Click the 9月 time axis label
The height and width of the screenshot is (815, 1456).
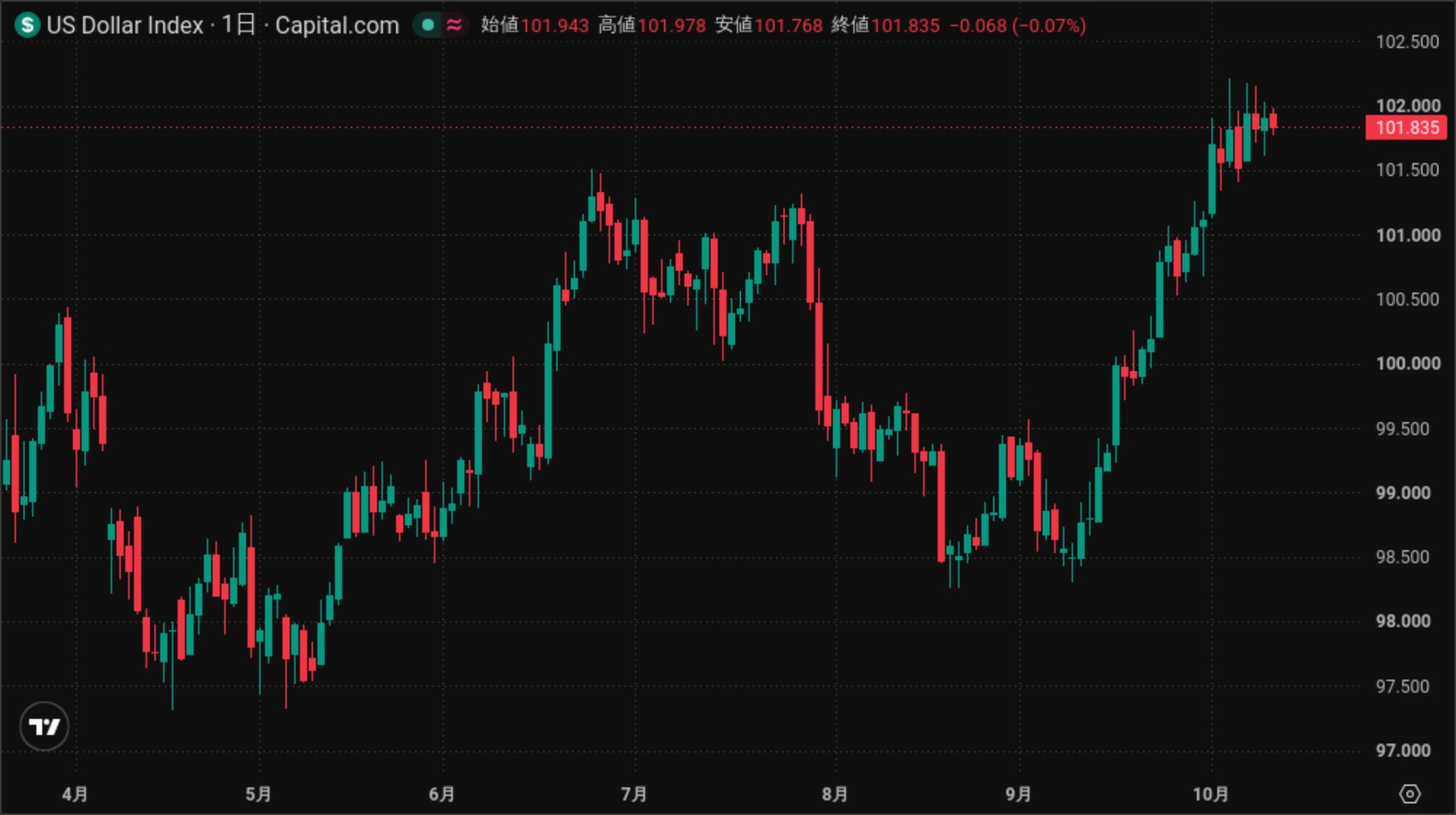click(x=1018, y=794)
